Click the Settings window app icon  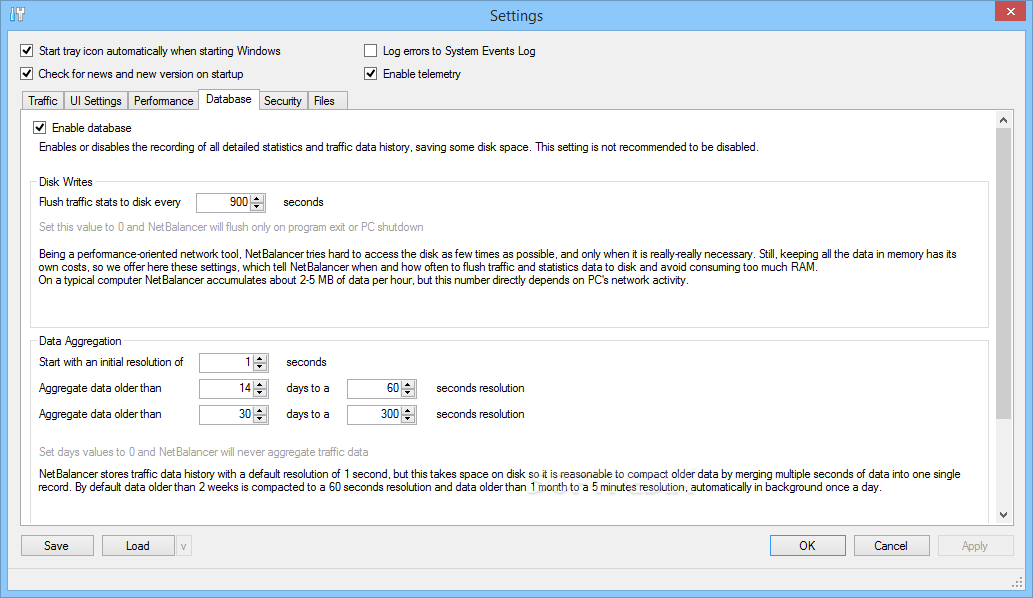[17, 14]
